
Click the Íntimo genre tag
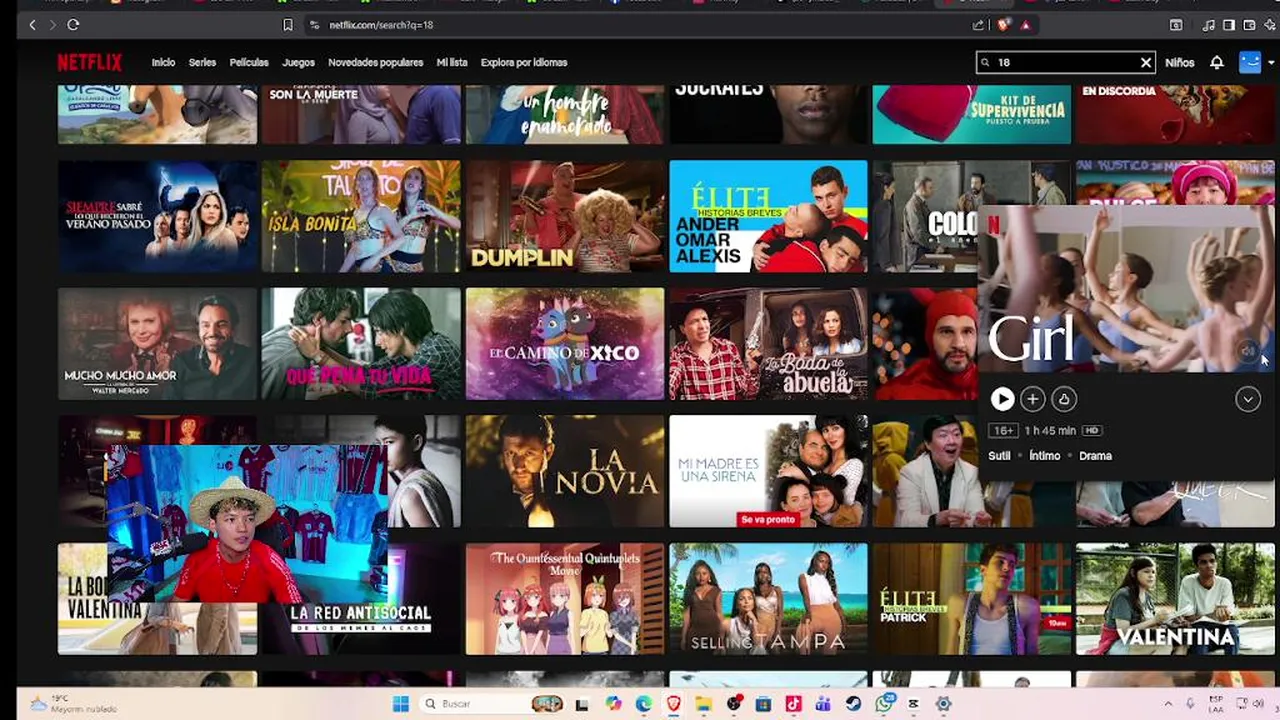1045,456
